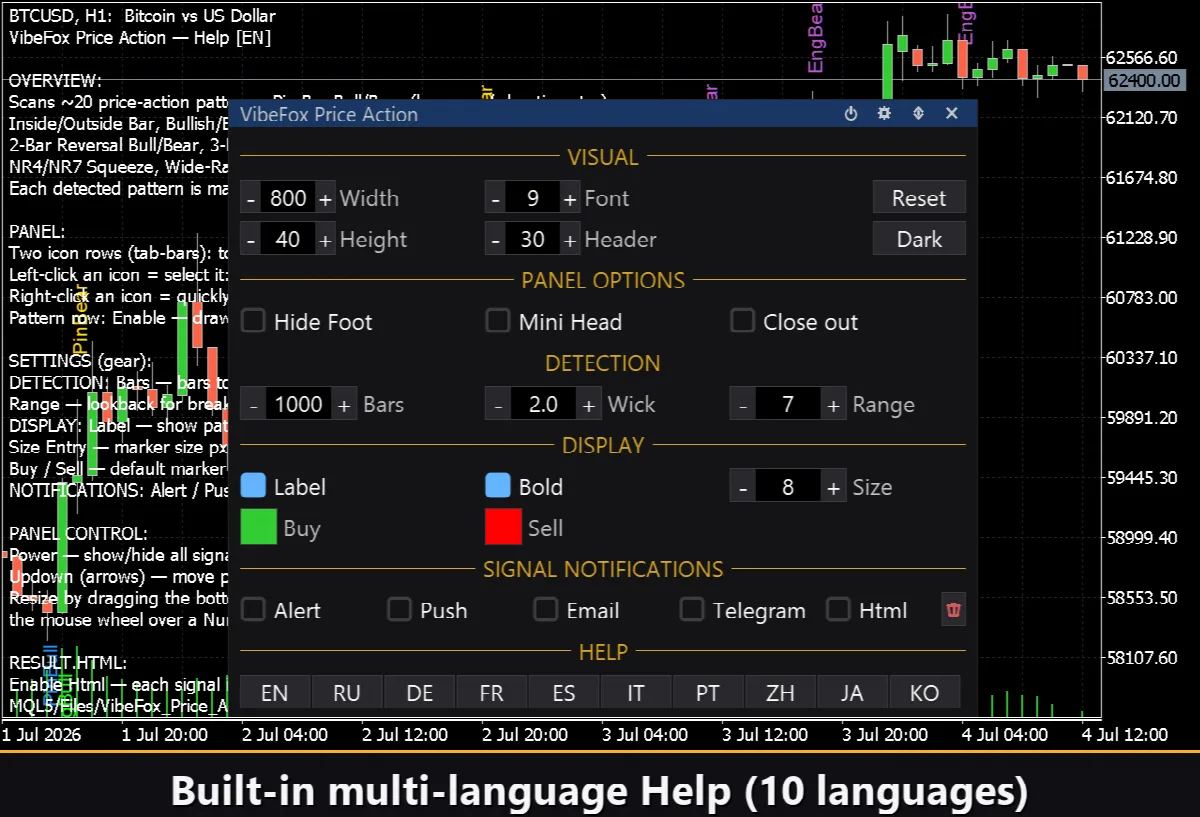Select IT help language
1200x817 pixels.
point(636,692)
